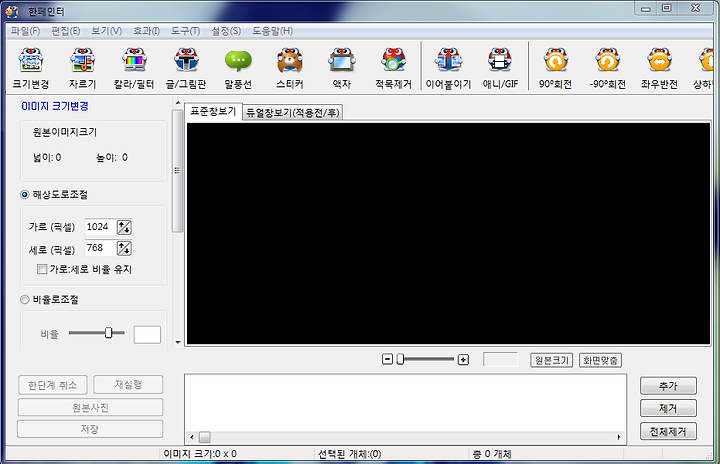Open the 효과(I) menu
The image size is (720, 464).
point(146,31)
